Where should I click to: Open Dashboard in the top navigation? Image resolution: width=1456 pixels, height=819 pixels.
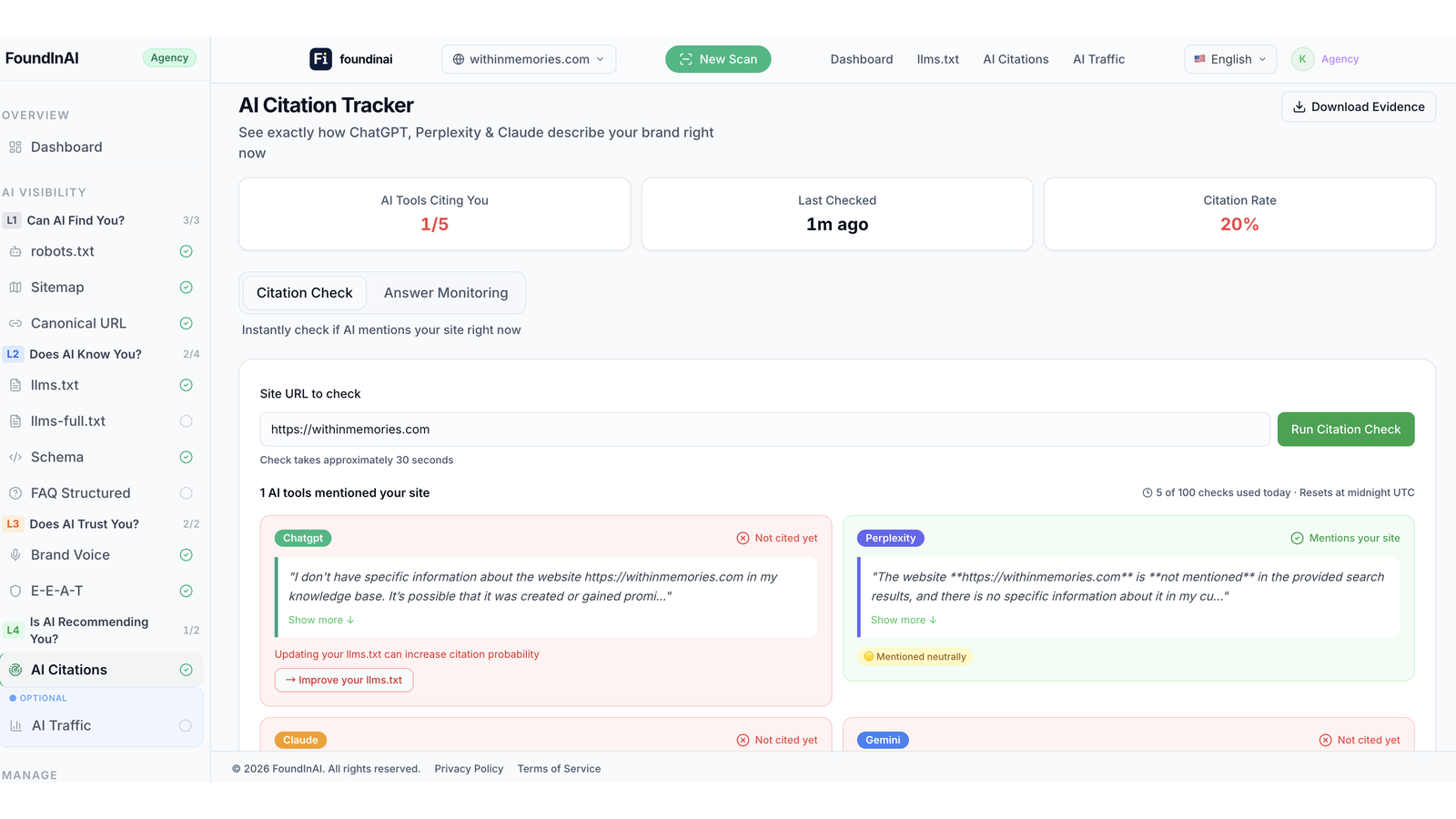(862, 59)
